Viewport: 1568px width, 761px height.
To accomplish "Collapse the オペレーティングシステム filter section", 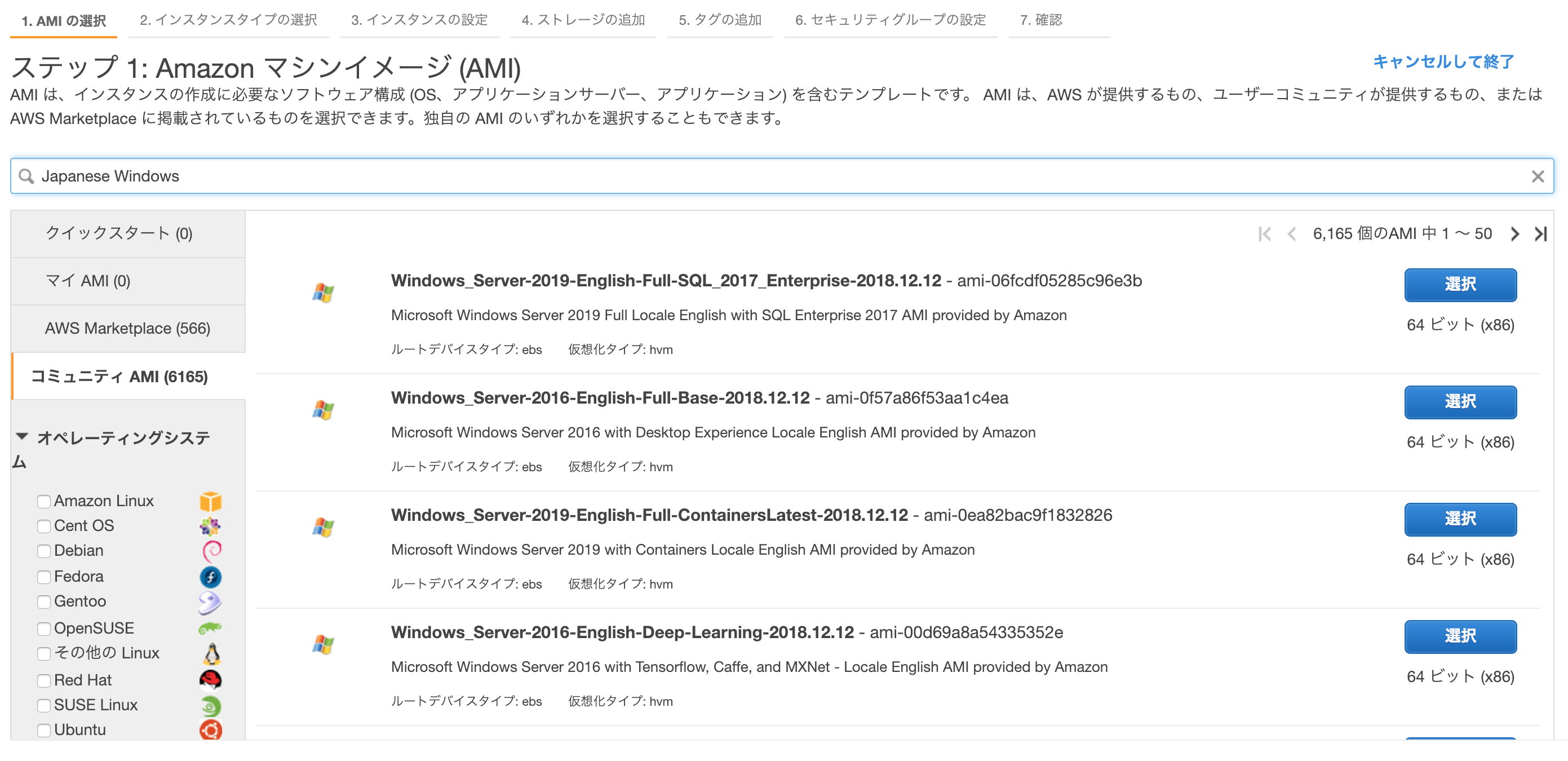I will pyautogui.click(x=23, y=436).
